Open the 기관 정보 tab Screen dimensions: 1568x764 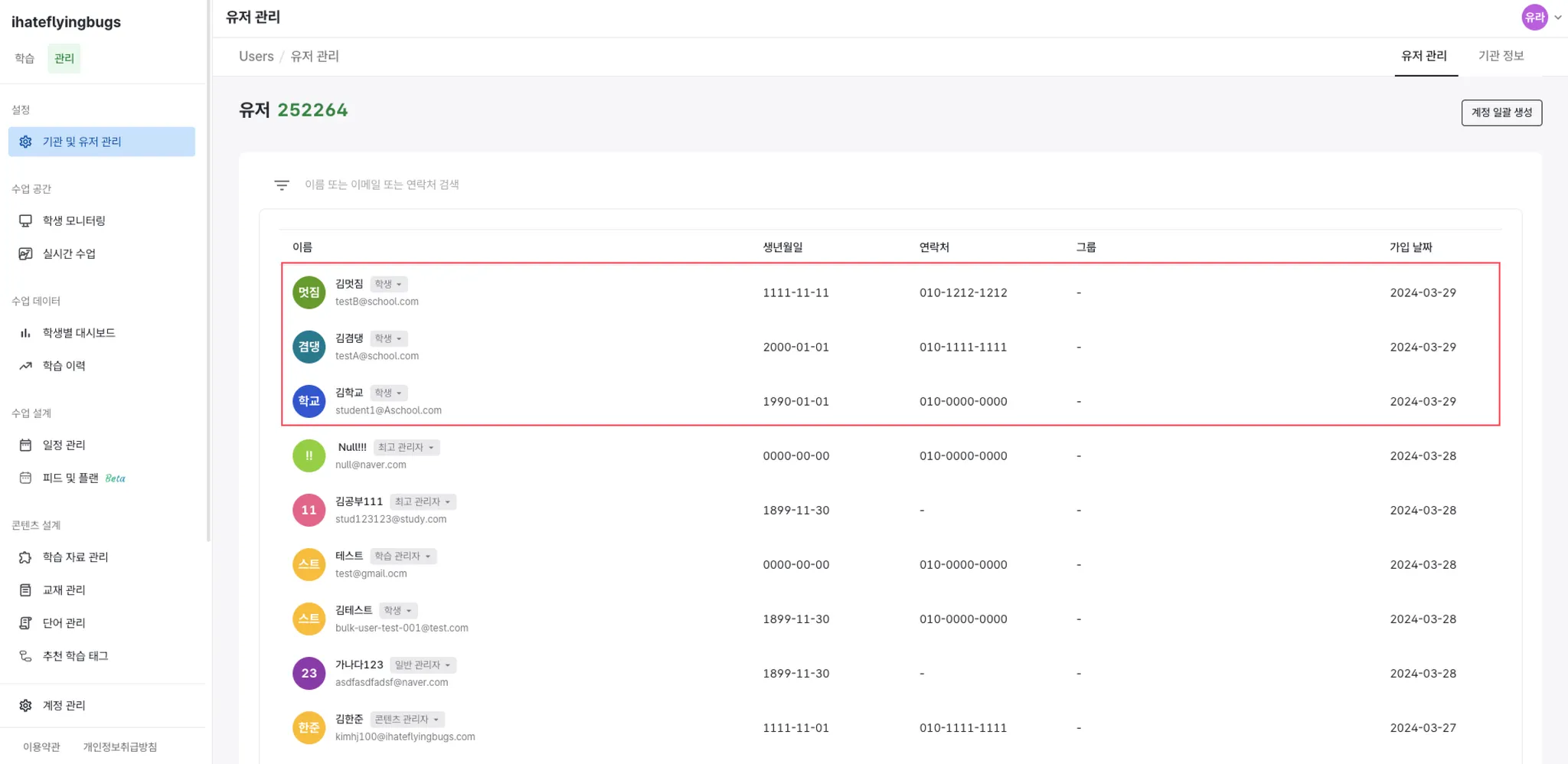tap(1501, 56)
